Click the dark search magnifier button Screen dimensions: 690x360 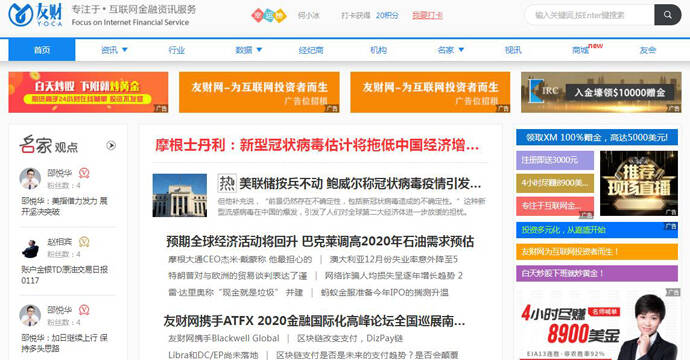(668, 15)
